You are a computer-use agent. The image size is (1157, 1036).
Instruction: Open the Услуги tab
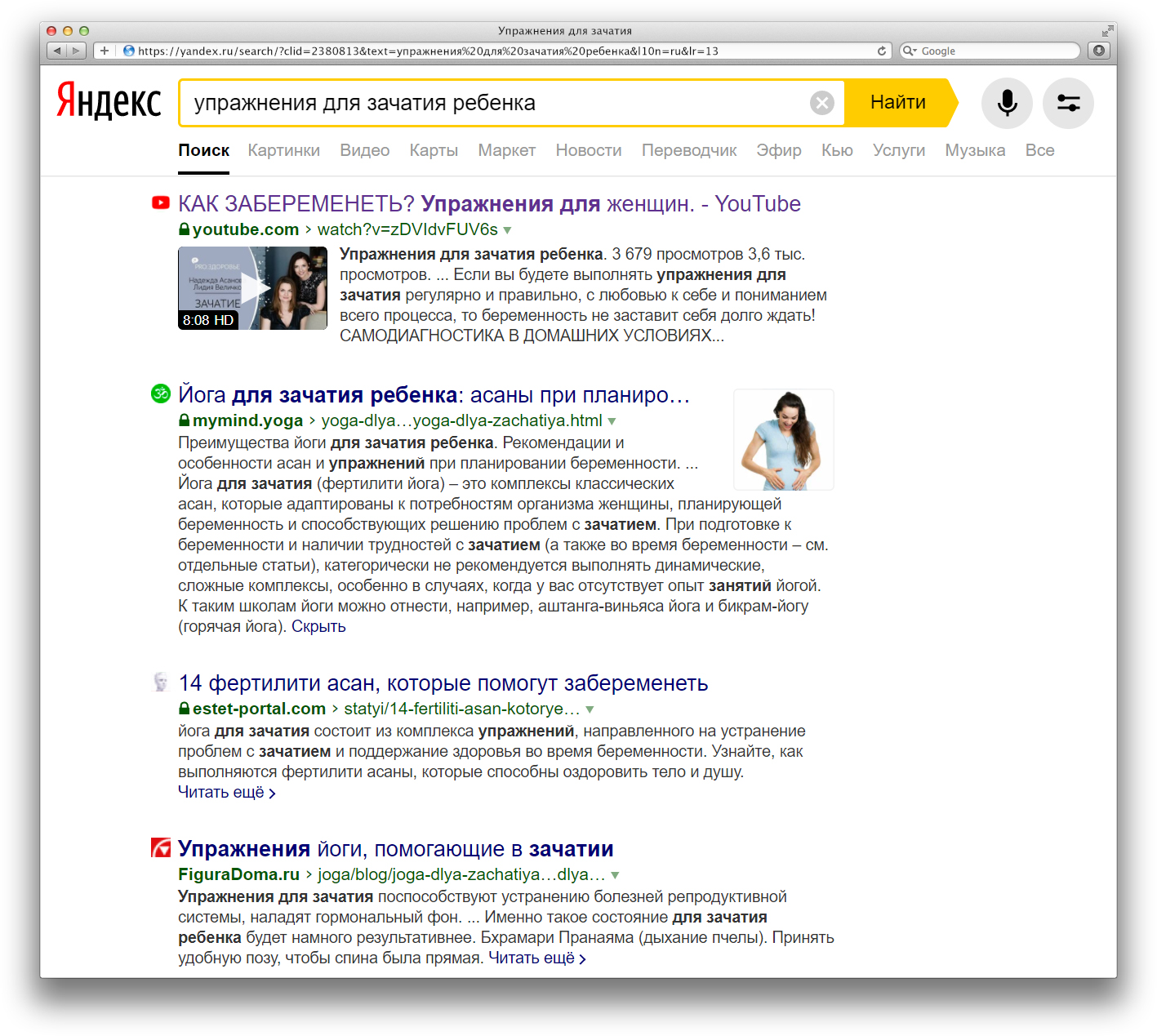pos(899,150)
